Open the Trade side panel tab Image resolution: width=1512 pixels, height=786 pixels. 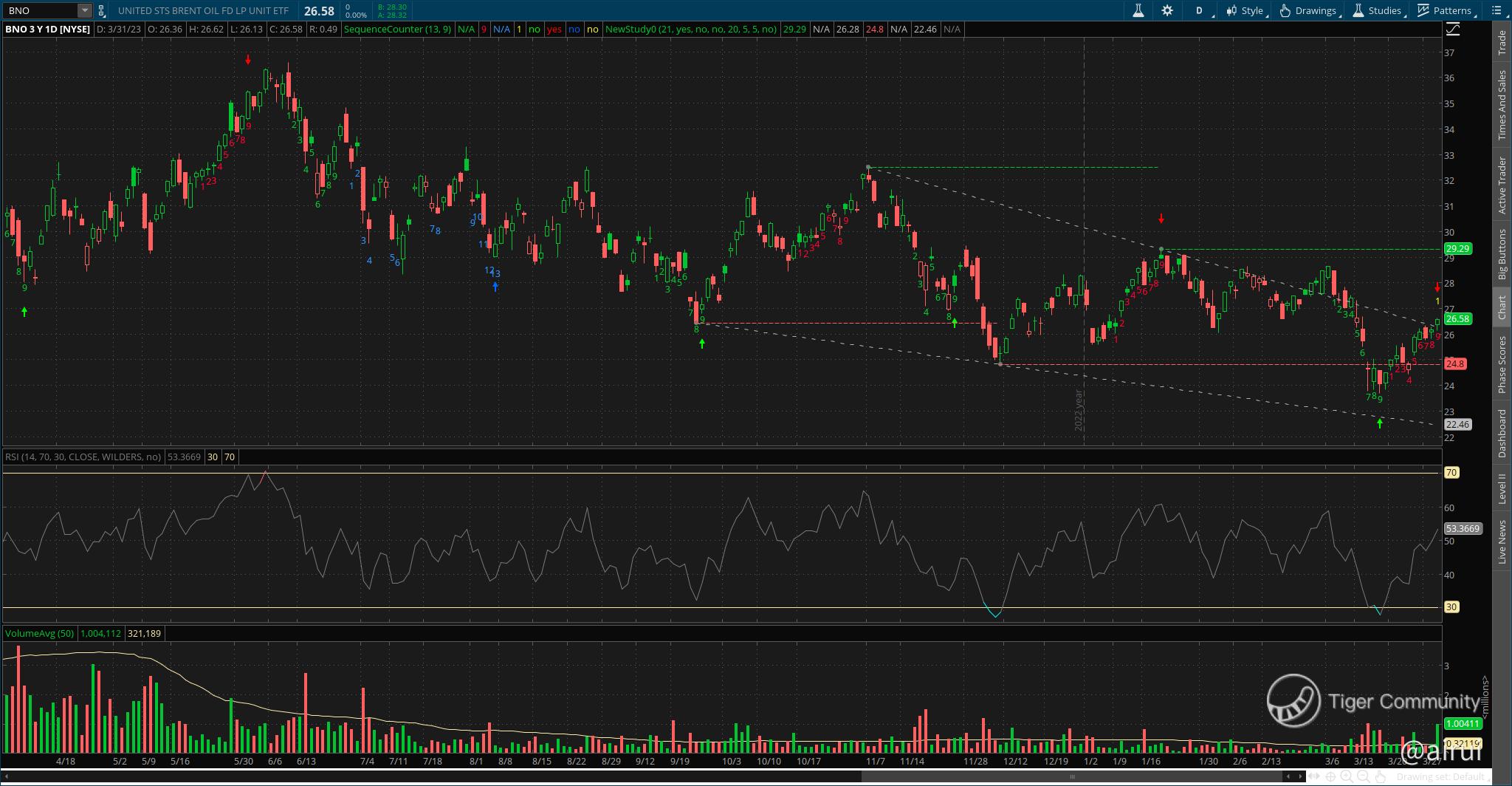tap(1502, 43)
